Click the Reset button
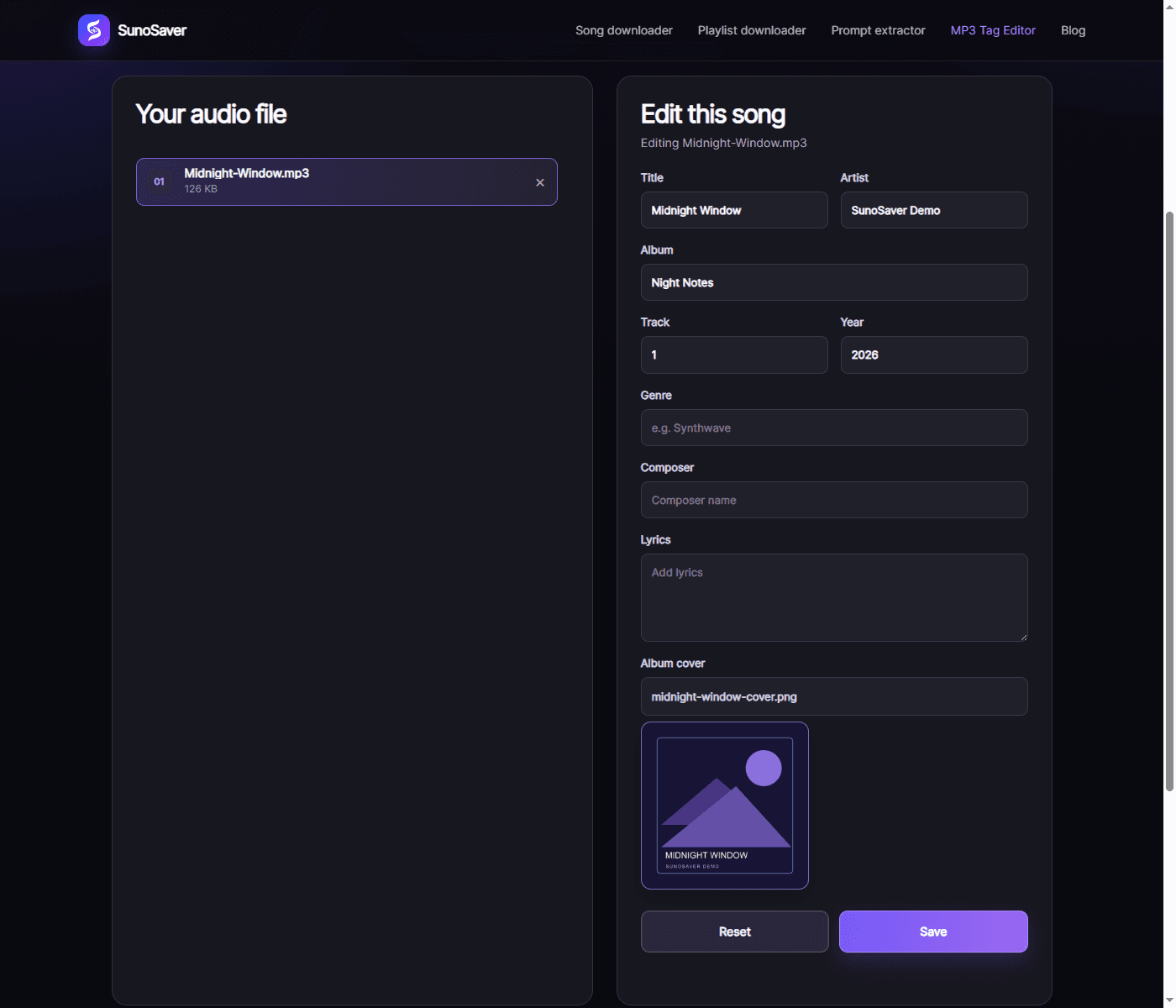The image size is (1176, 1008). [735, 932]
